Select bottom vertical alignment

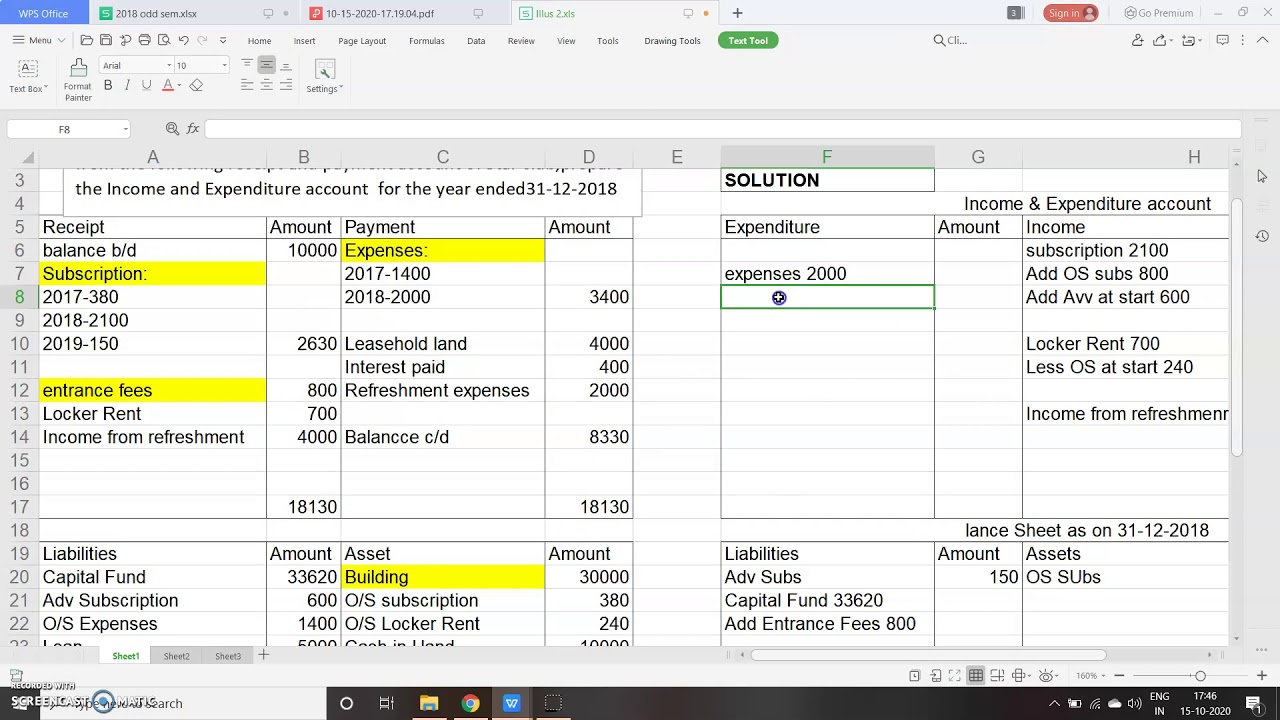pyautogui.click(x=286, y=65)
